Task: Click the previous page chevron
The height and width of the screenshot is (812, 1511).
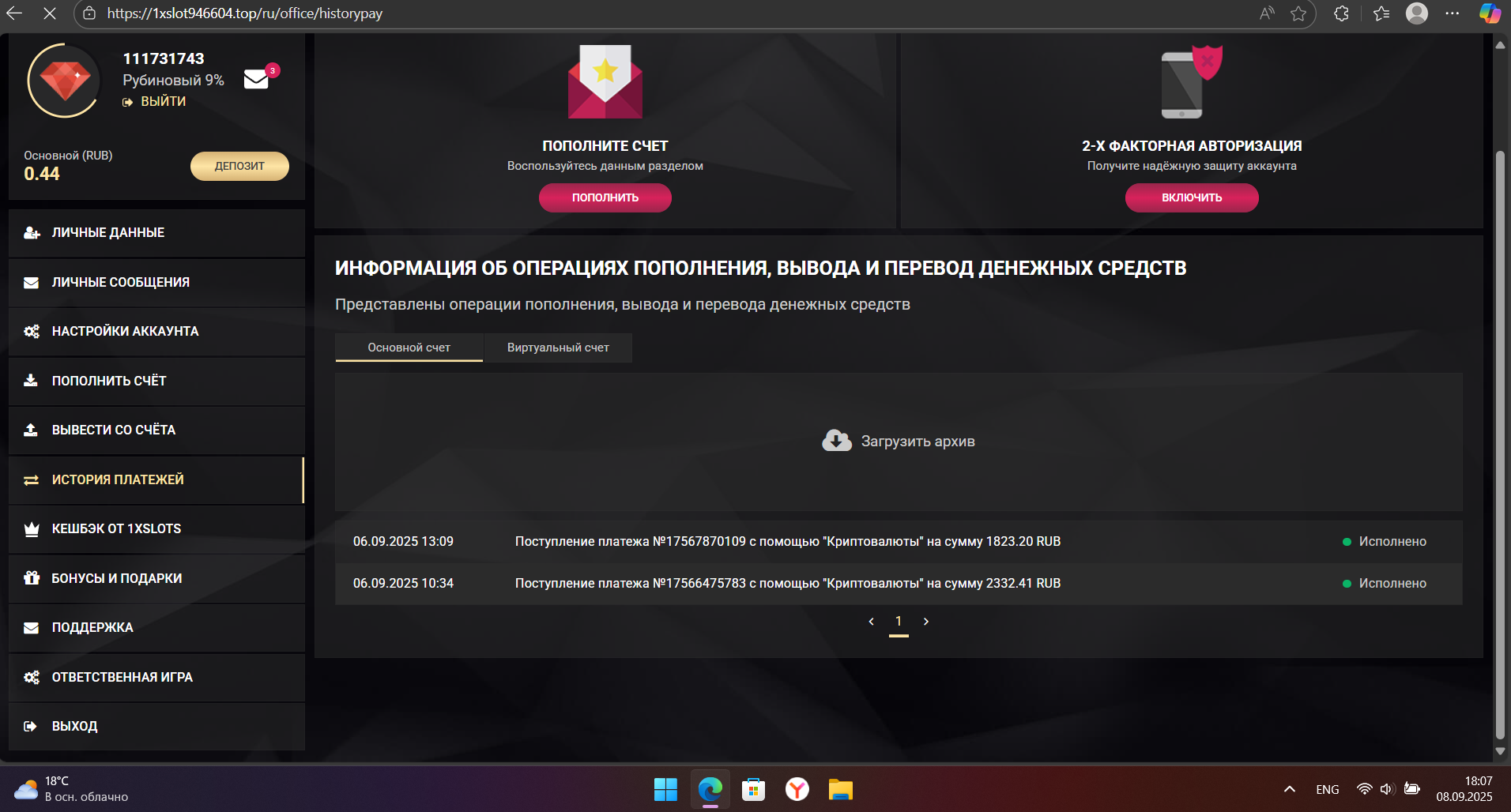Action: click(x=872, y=622)
